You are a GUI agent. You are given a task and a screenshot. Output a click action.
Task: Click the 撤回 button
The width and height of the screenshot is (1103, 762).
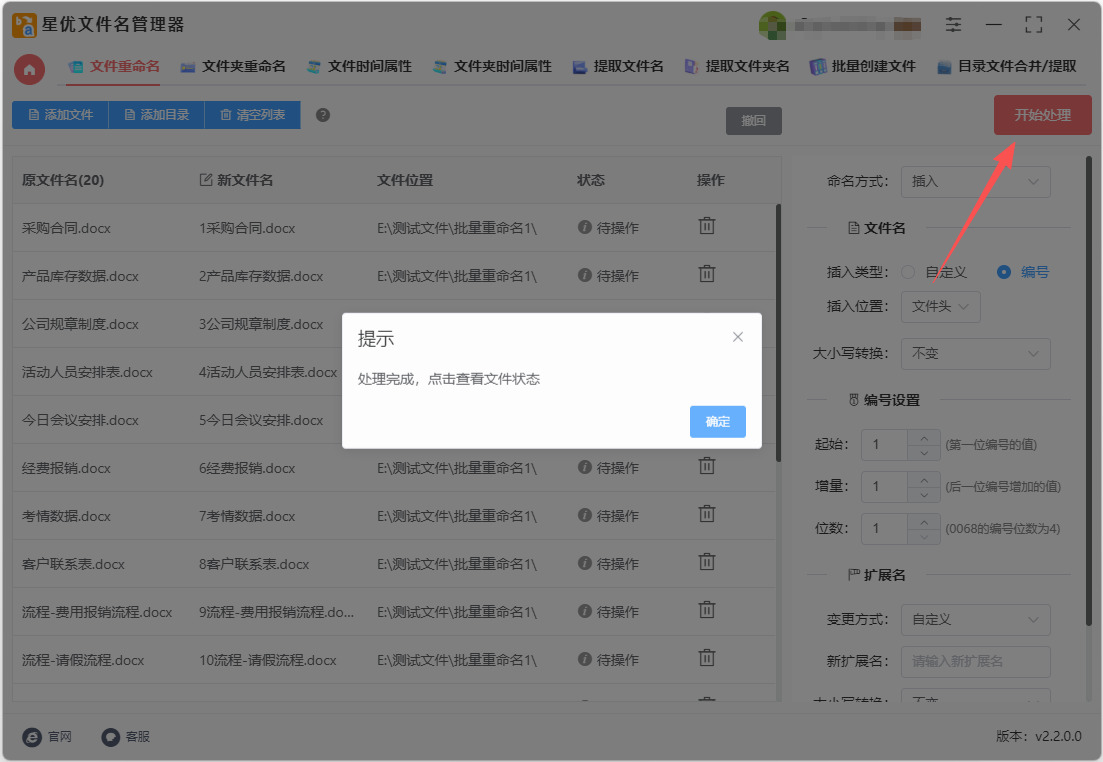point(753,120)
